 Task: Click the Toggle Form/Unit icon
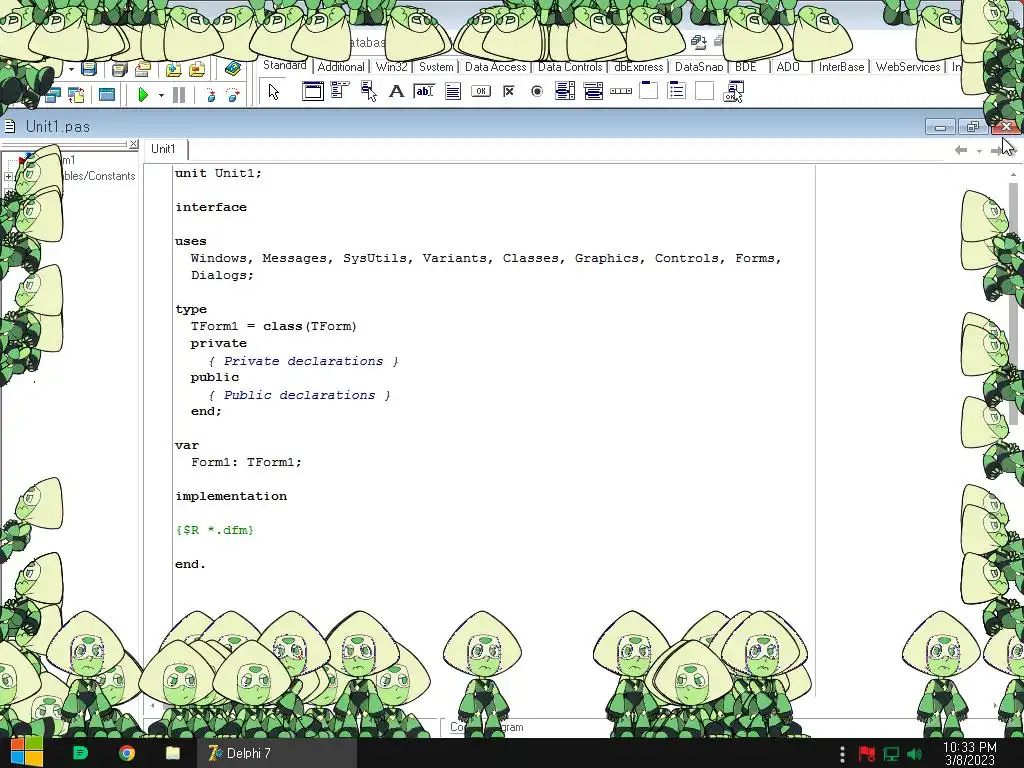click(x=76, y=95)
